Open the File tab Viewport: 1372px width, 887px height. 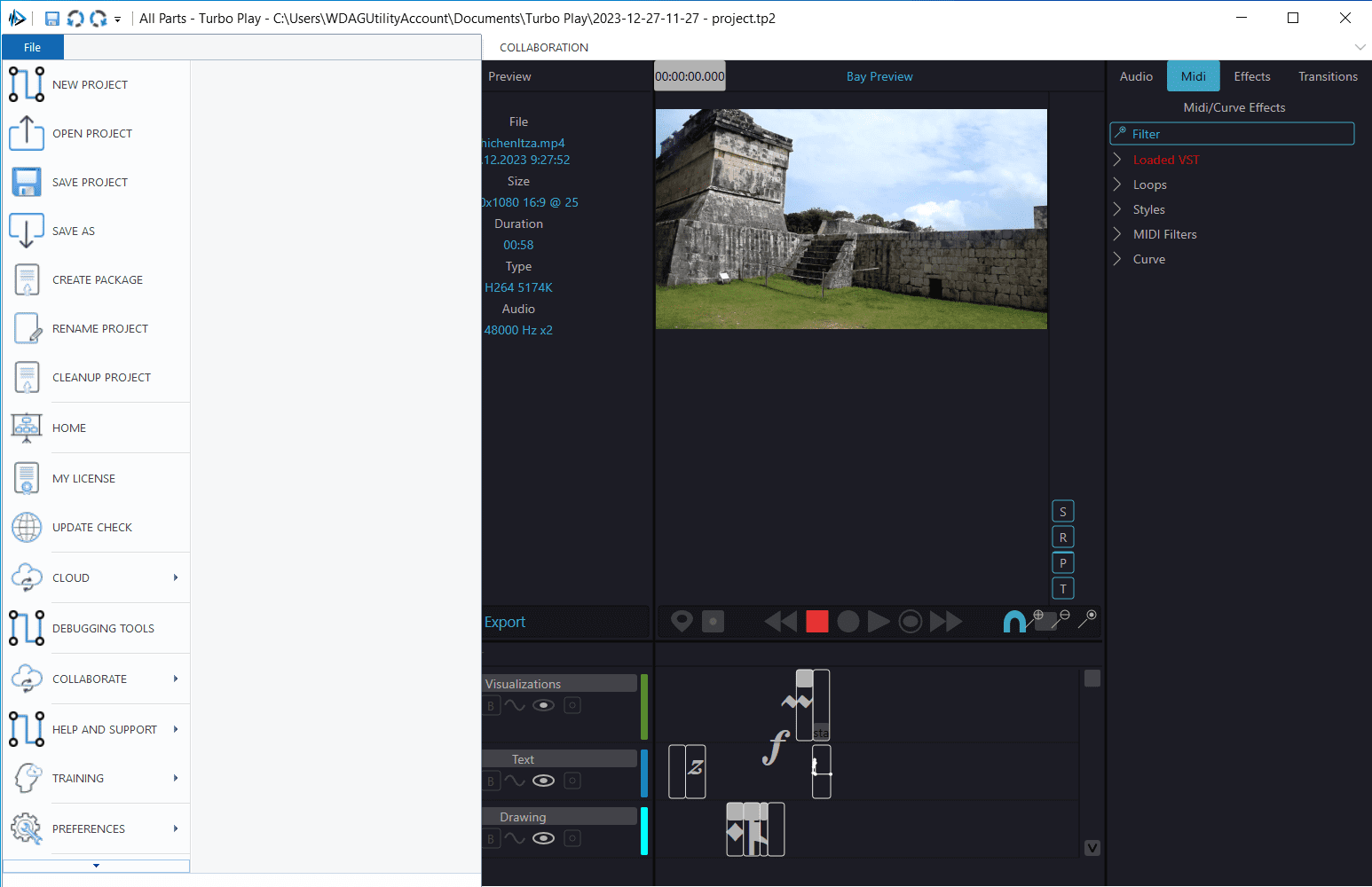click(x=33, y=47)
